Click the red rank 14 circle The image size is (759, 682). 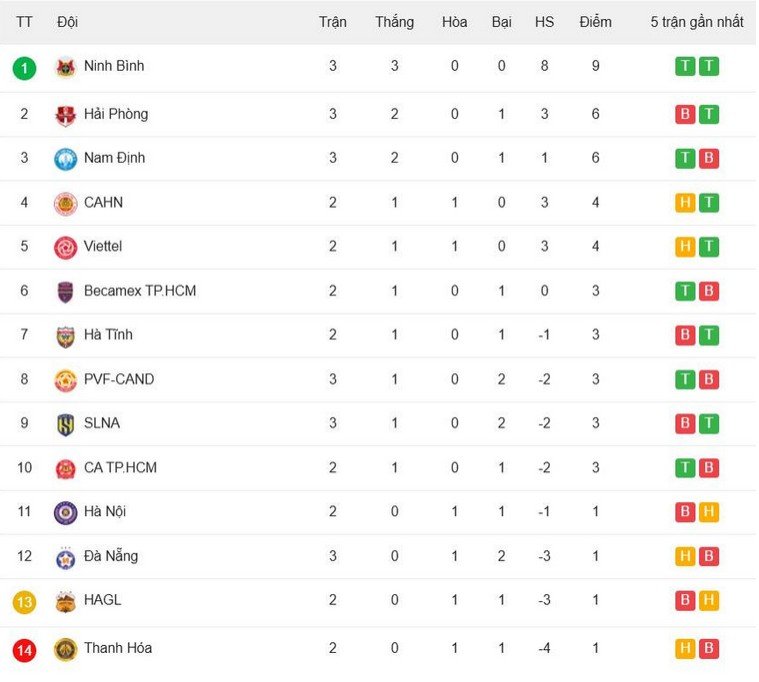(24, 650)
